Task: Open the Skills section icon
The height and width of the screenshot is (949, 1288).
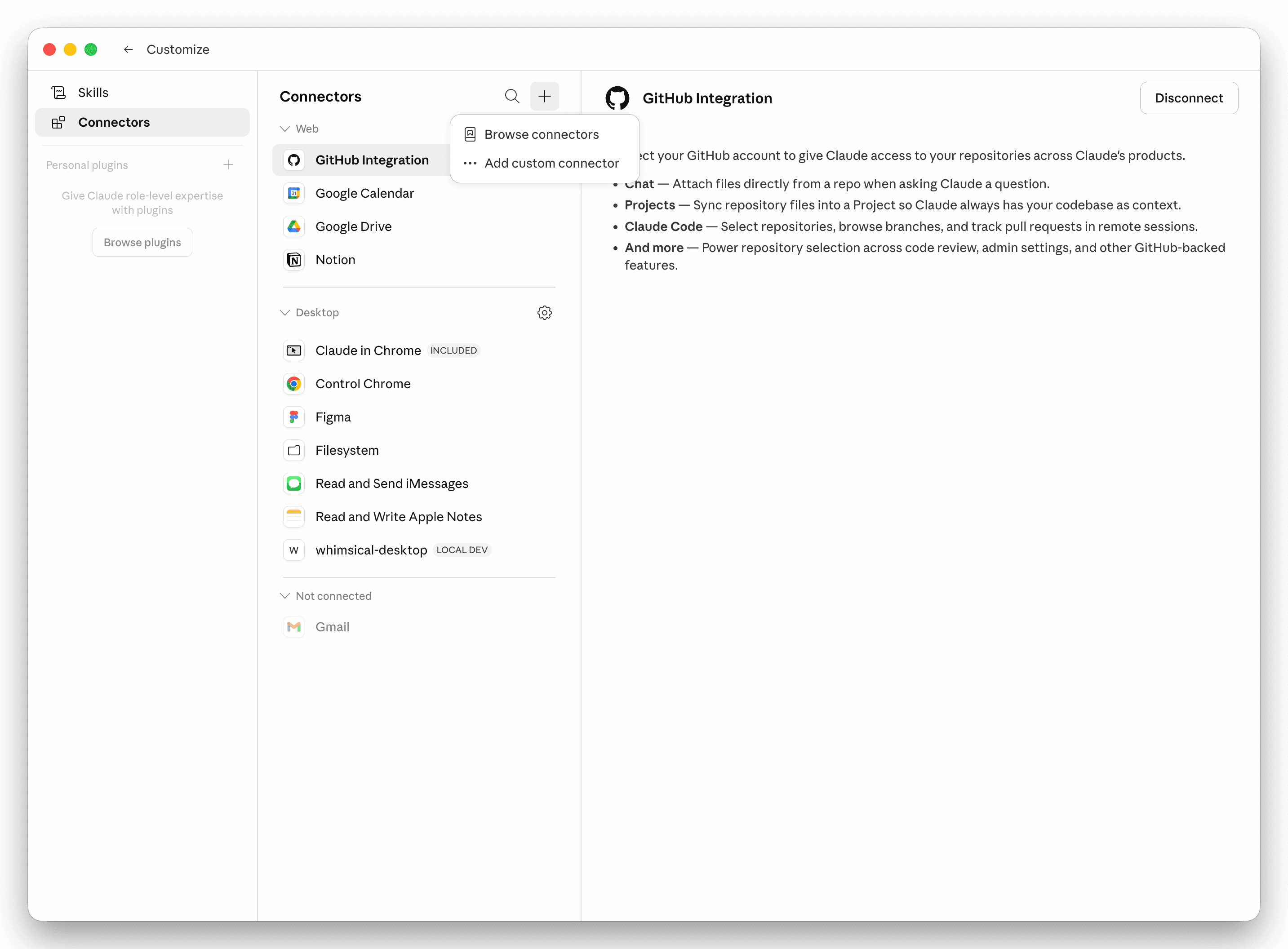Action: pyautogui.click(x=58, y=93)
